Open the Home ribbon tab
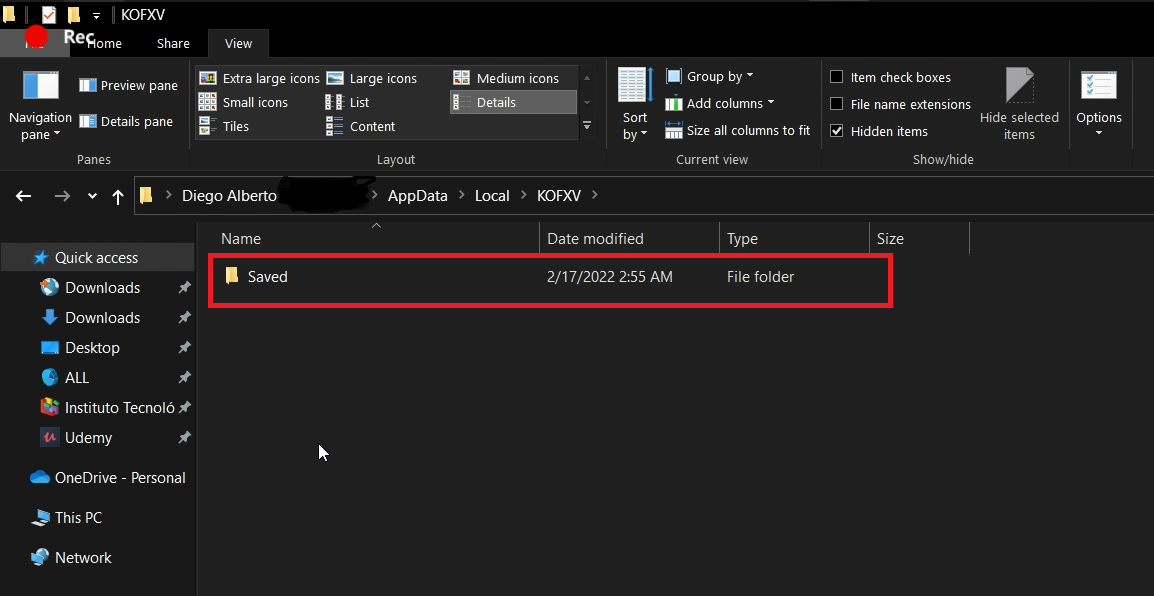1154x596 pixels. click(104, 43)
